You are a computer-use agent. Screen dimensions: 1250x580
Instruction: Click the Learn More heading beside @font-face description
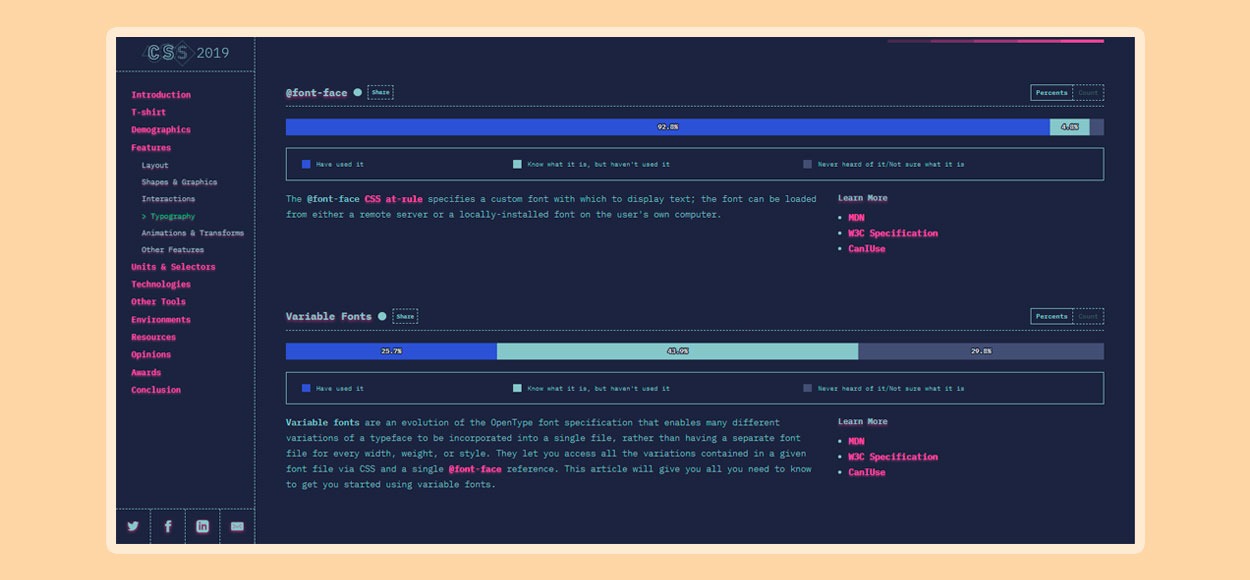tap(863, 198)
